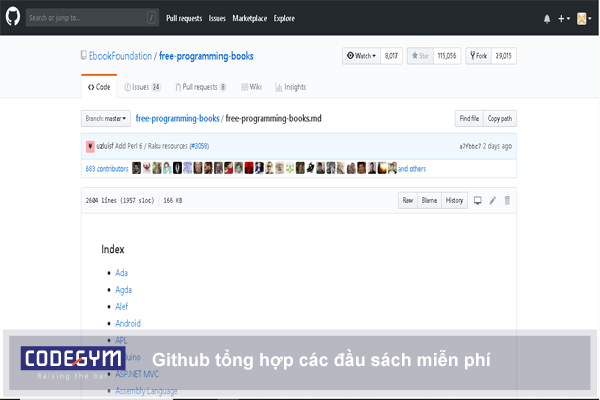Switch to the Code tab
This screenshot has width=600, height=400.
coord(99,87)
